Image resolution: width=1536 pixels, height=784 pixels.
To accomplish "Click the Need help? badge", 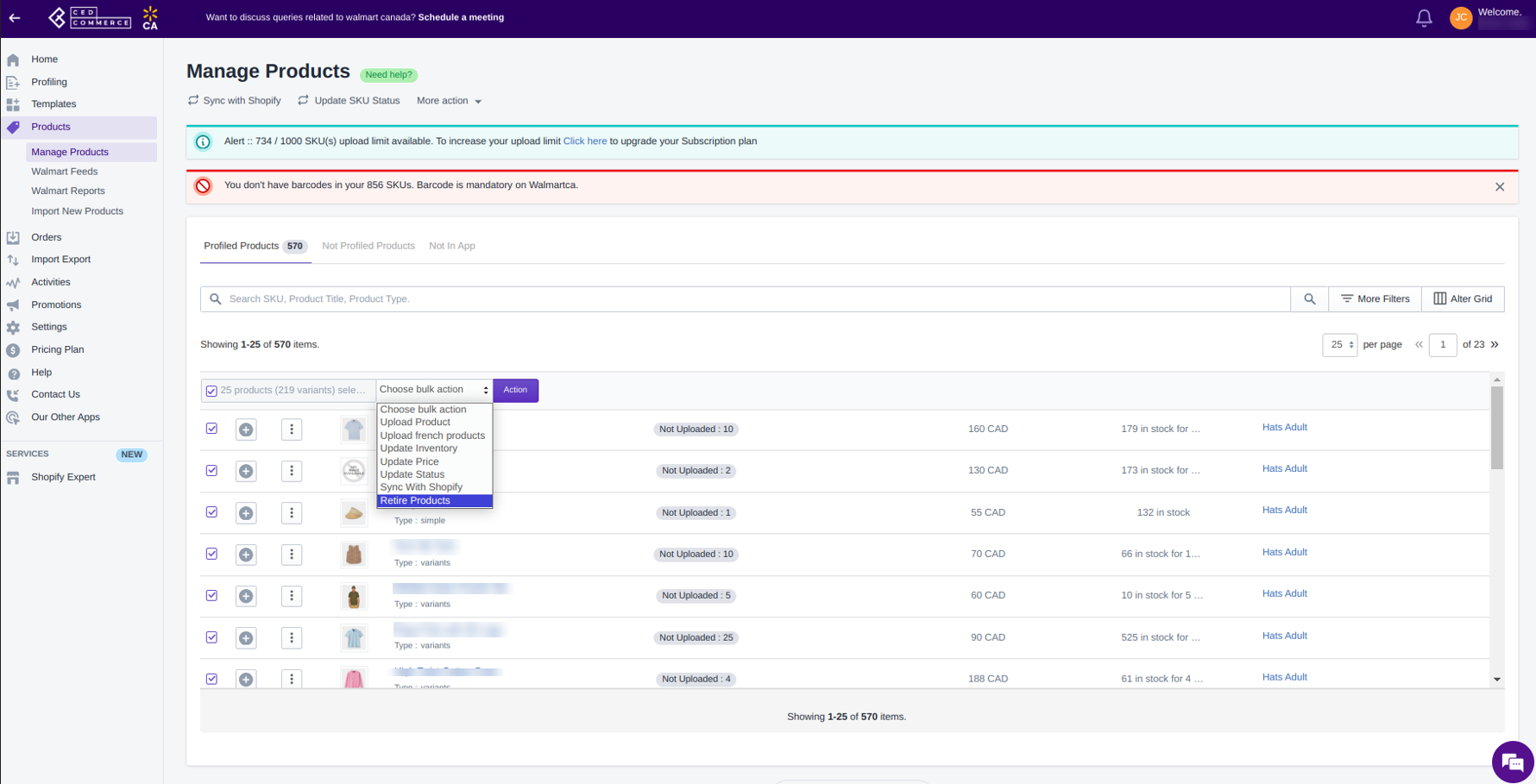I will (388, 75).
